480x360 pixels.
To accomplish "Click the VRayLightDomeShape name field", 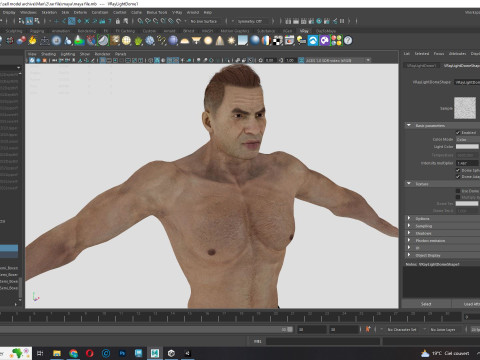I will (467, 82).
